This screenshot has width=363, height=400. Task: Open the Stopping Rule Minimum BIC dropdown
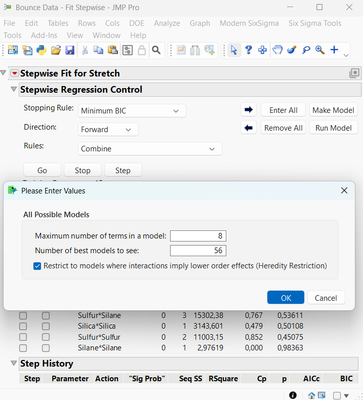click(x=132, y=111)
